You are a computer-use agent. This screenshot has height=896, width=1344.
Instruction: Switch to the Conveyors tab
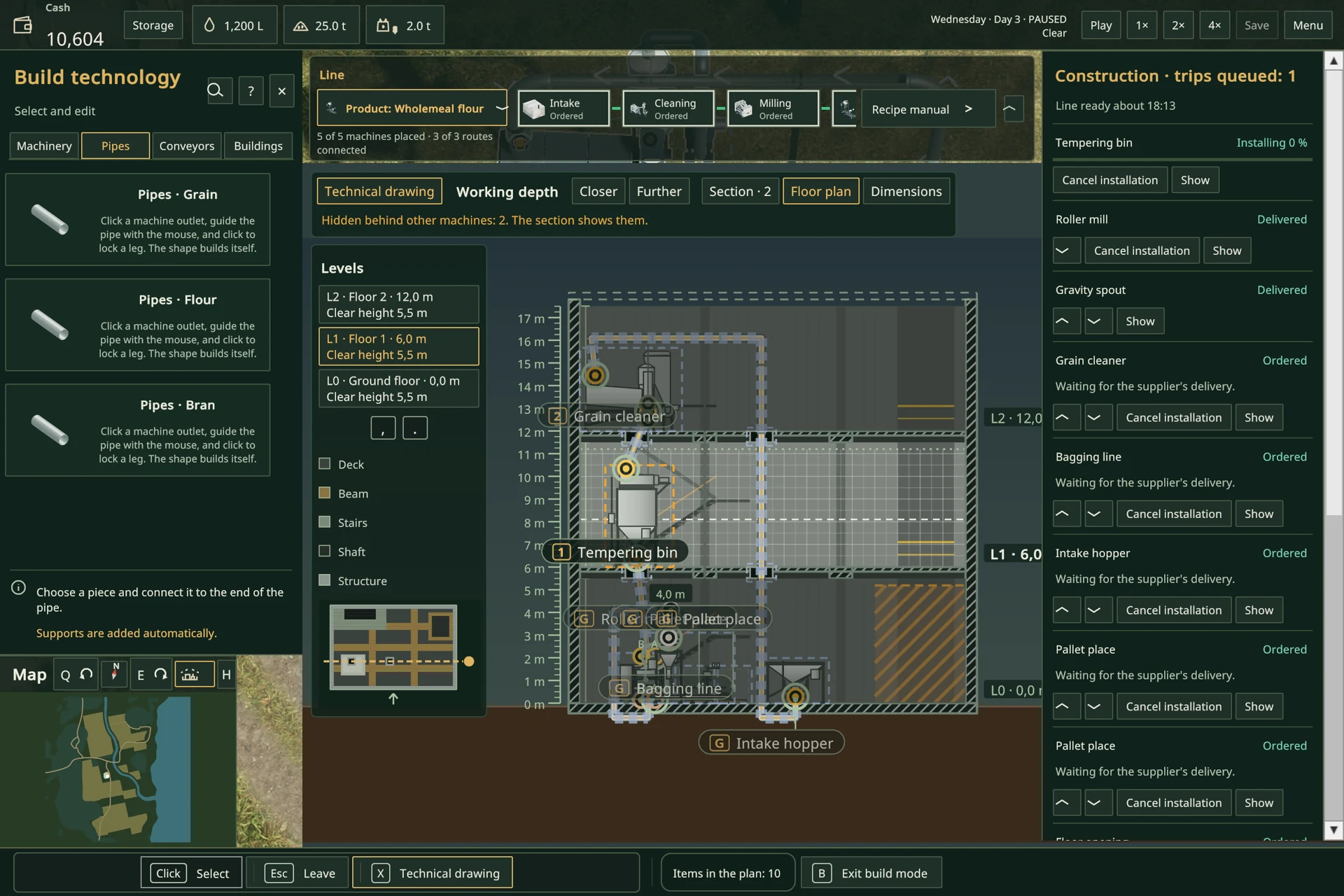pyautogui.click(x=187, y=146)
